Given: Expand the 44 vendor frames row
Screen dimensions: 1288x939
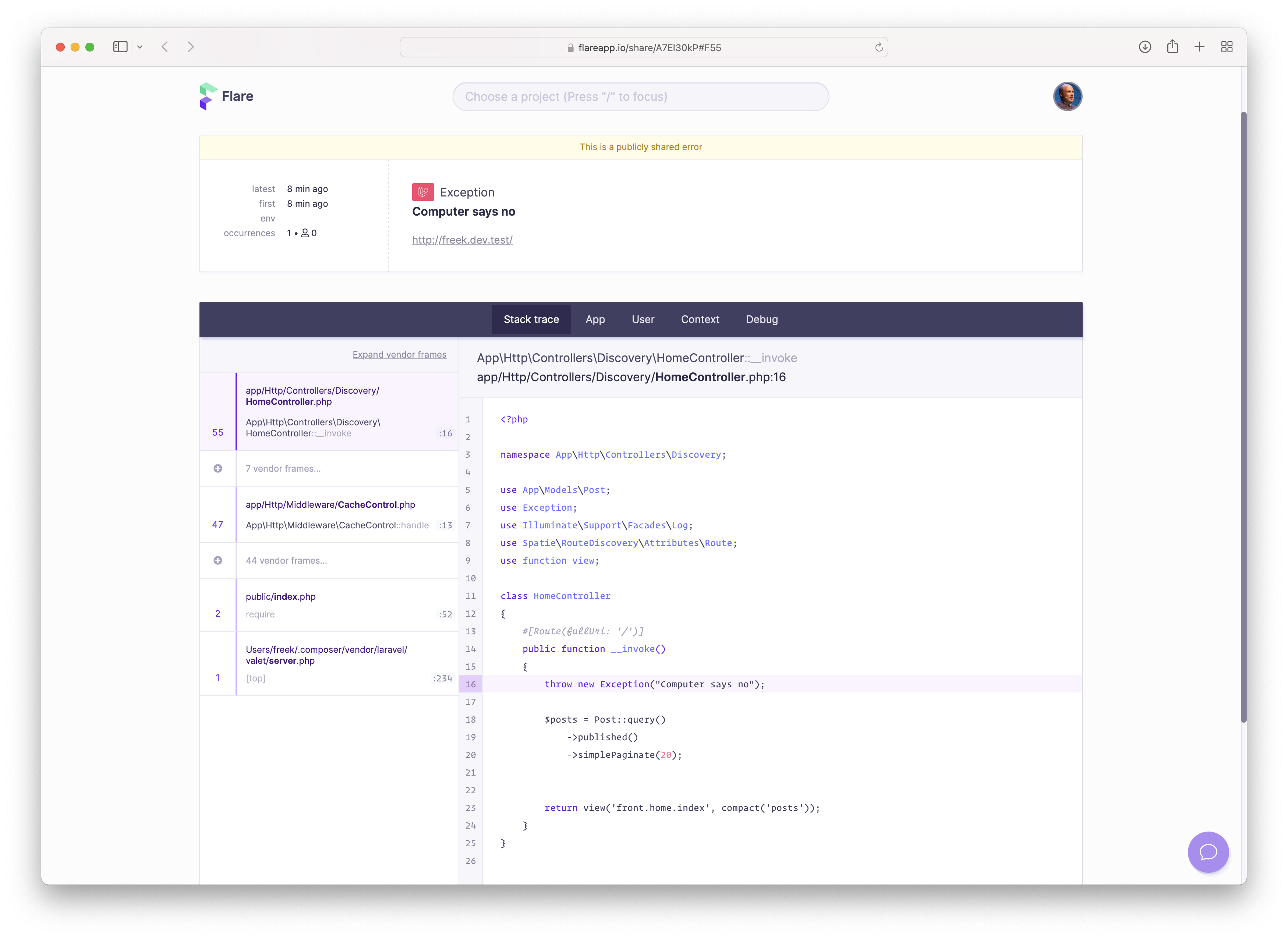Looking at the screenshot, I should [329, 560].
